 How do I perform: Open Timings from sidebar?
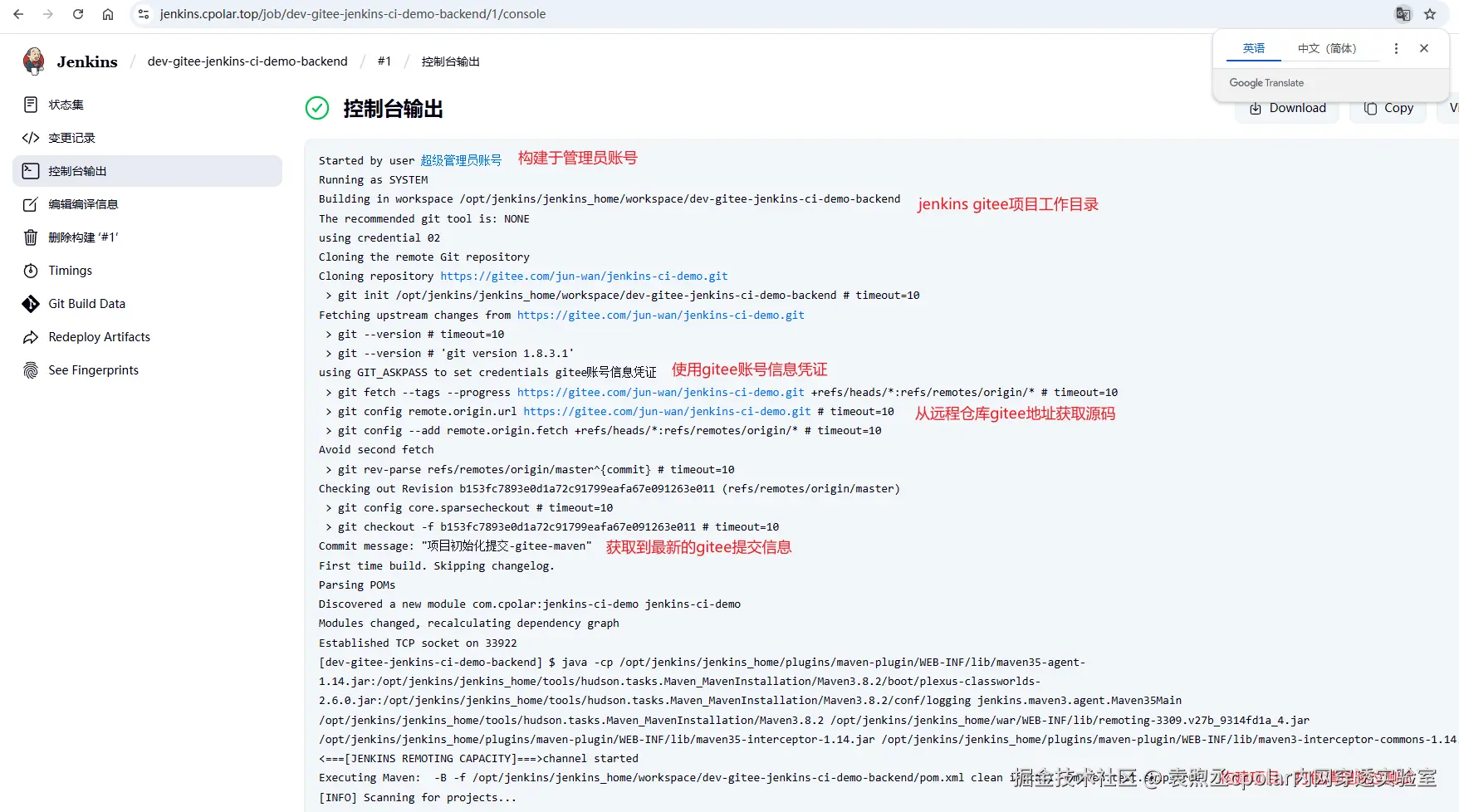point(147,271)
